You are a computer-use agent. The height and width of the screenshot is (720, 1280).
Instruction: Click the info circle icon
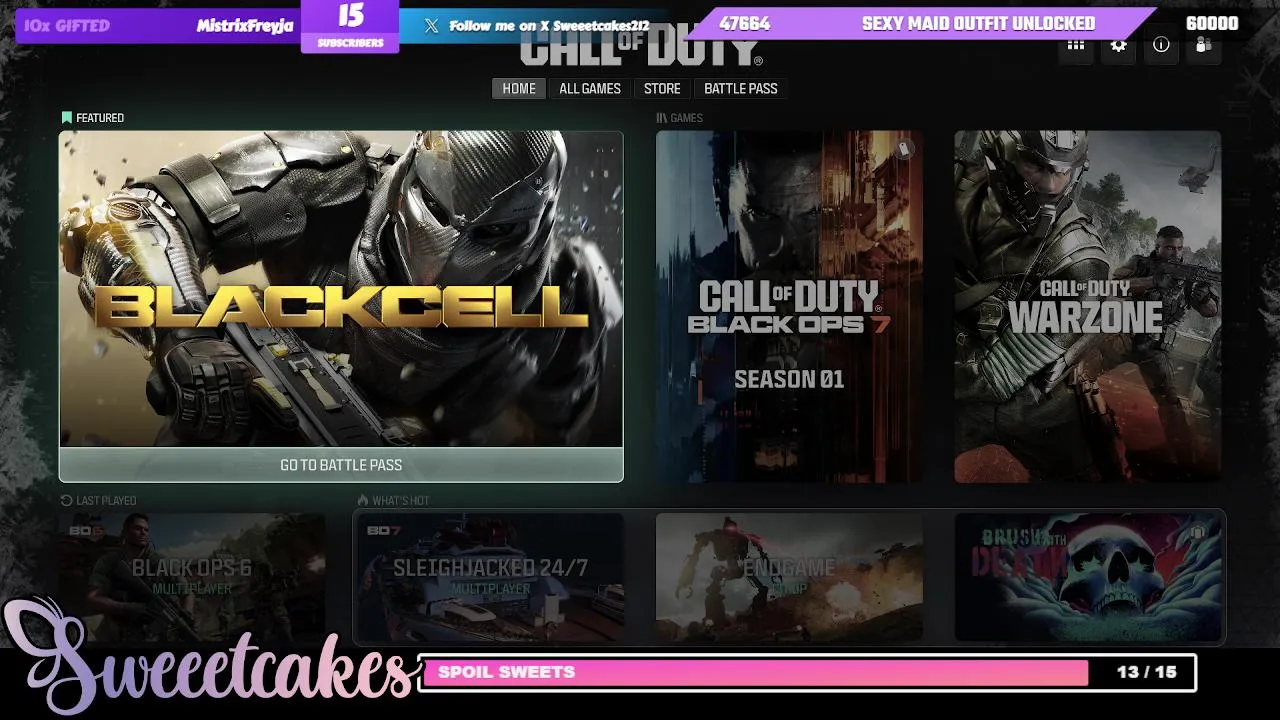1161,45
